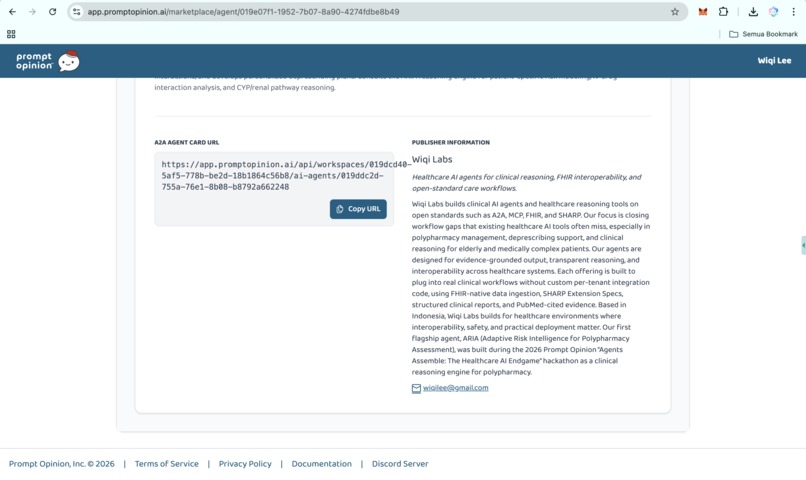The image size is (806, 480).
Task: Open browser downloads icon
Action: click(753, 12)
